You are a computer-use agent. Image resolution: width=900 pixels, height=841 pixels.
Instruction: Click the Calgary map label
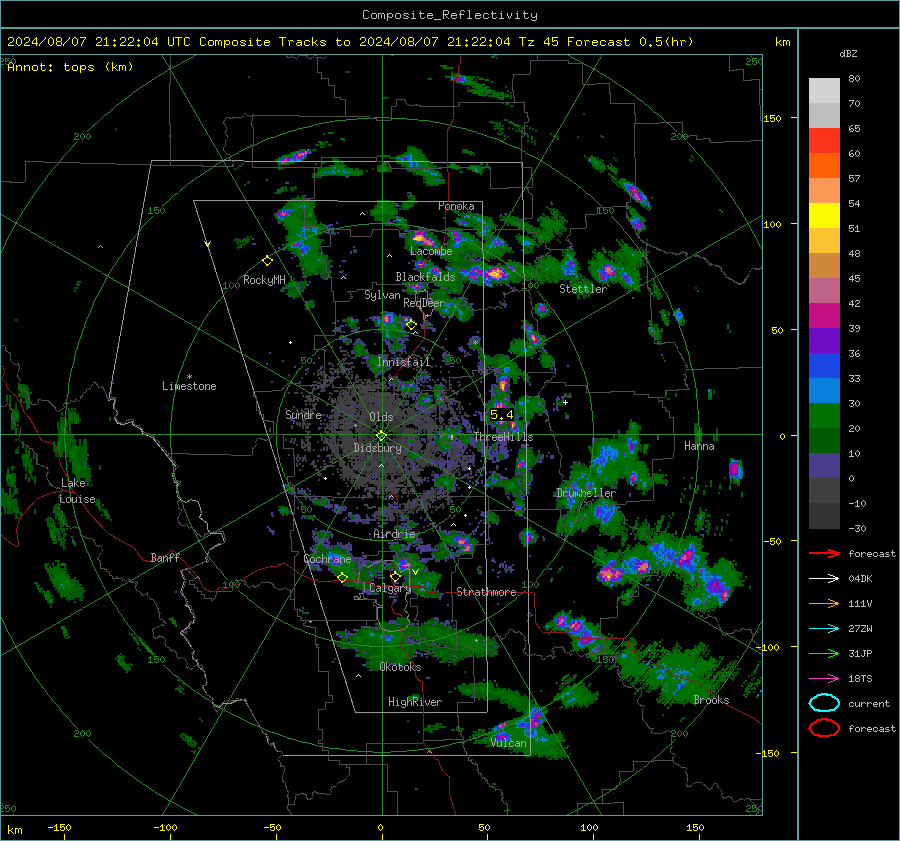390,588
